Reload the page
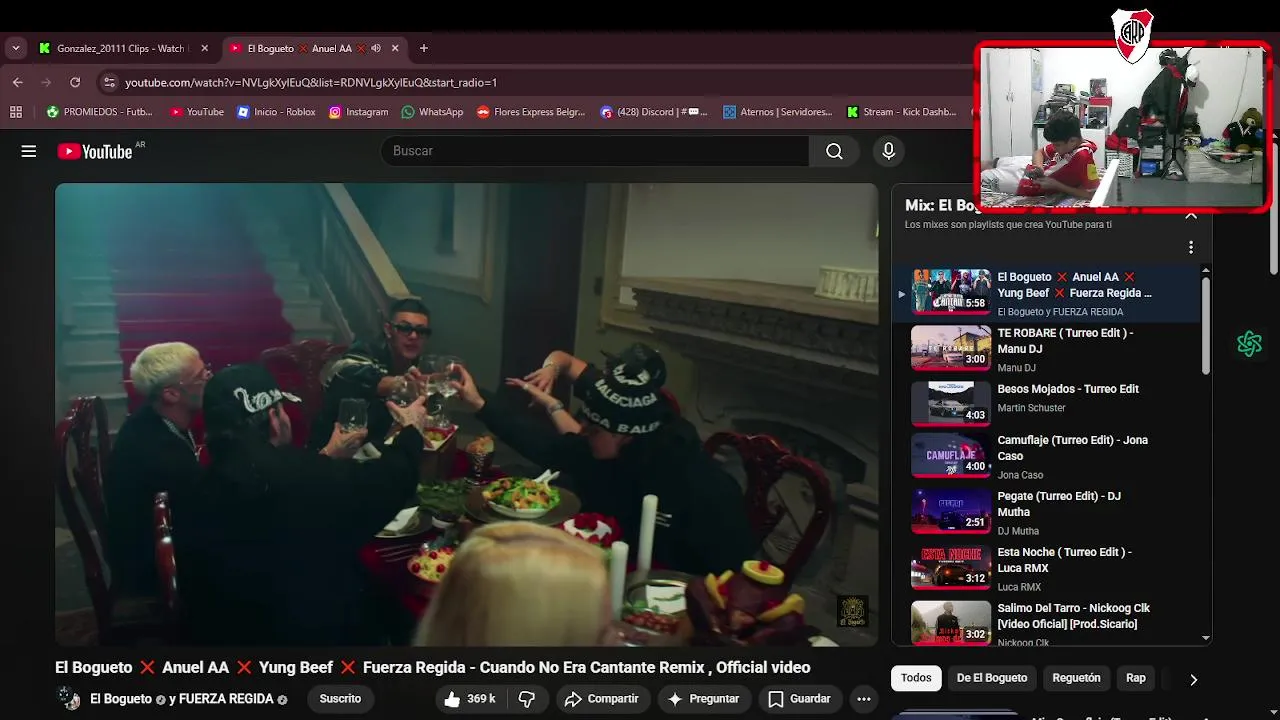This screenshot has height=720, width=1280. pyautogui.click(x=75, y=82)
